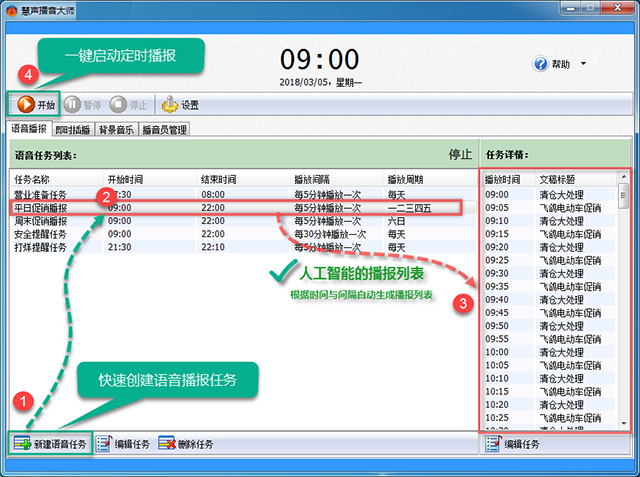Click the 08:00 end time cell
Image resolution: width=640 pixels, height=477 pixels.
(213, 195)
